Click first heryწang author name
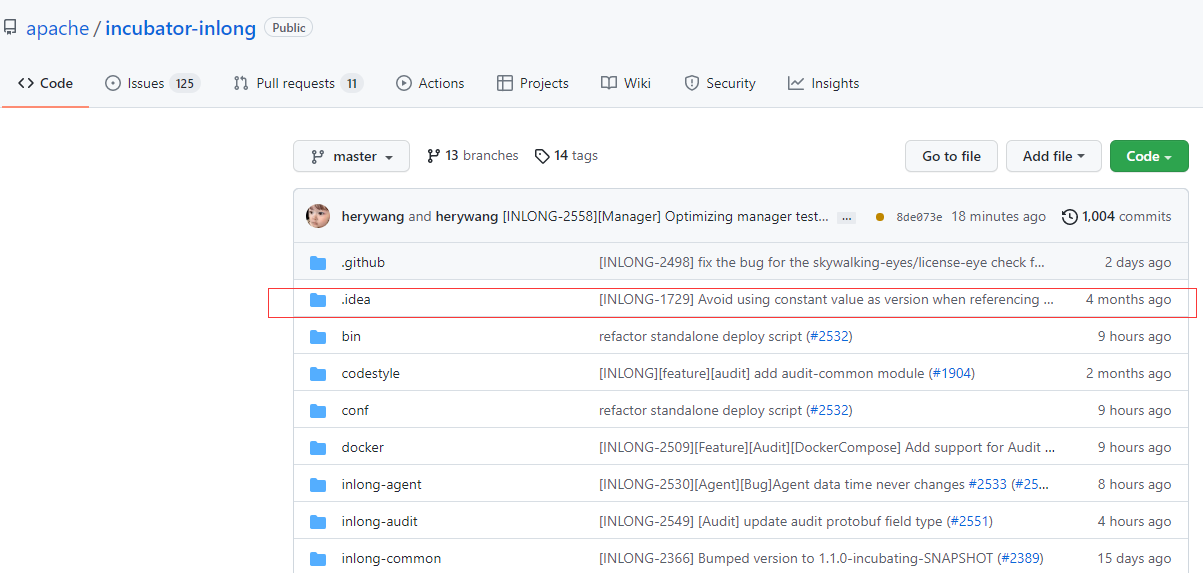Viewport: 1203px width, 573px height. point(372,216)
